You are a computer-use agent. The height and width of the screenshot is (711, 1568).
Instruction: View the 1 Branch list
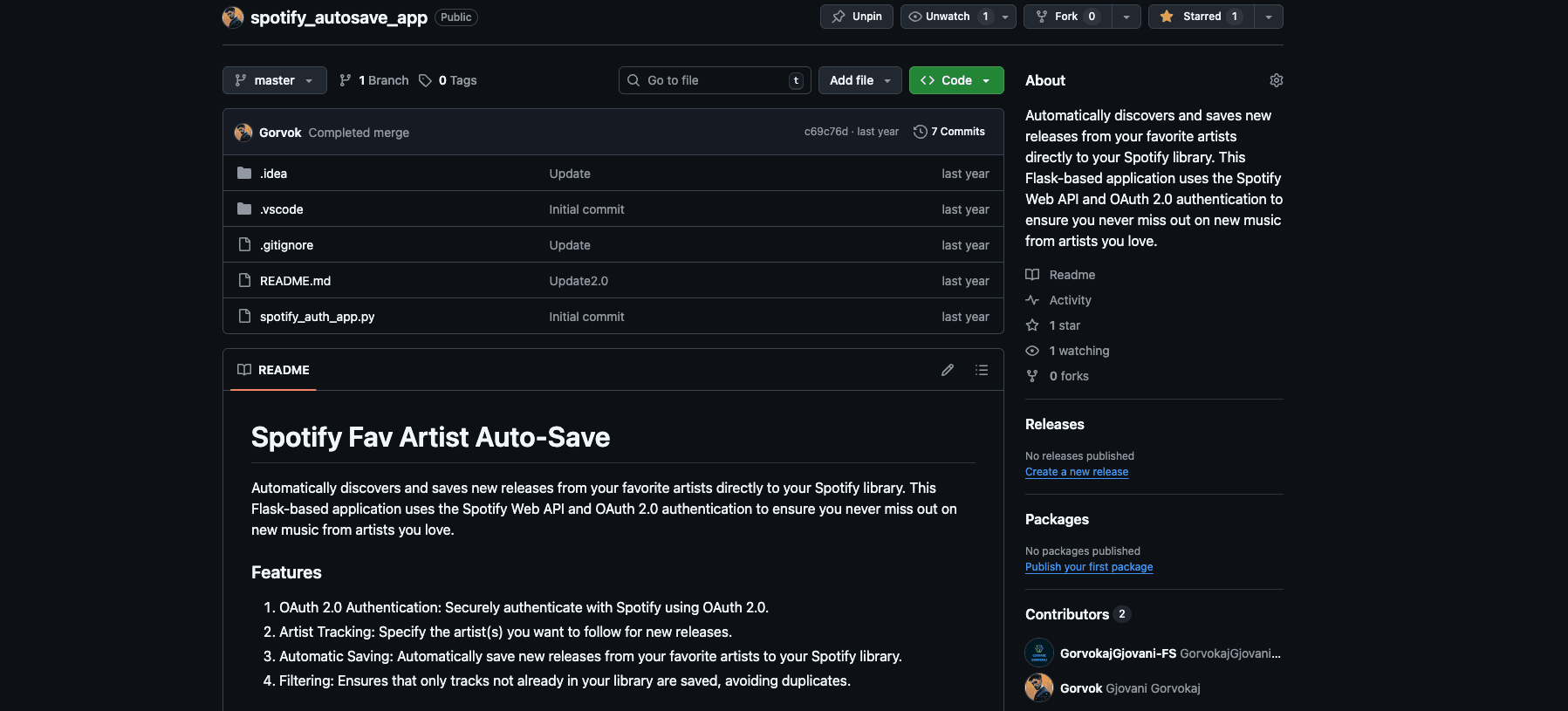click(373, 80)
